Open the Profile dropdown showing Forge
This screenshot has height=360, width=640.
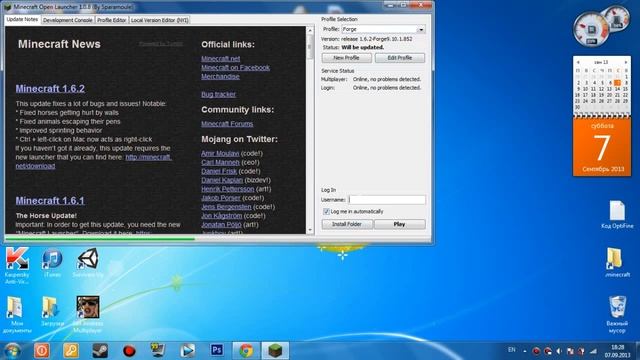click(383, 29)
